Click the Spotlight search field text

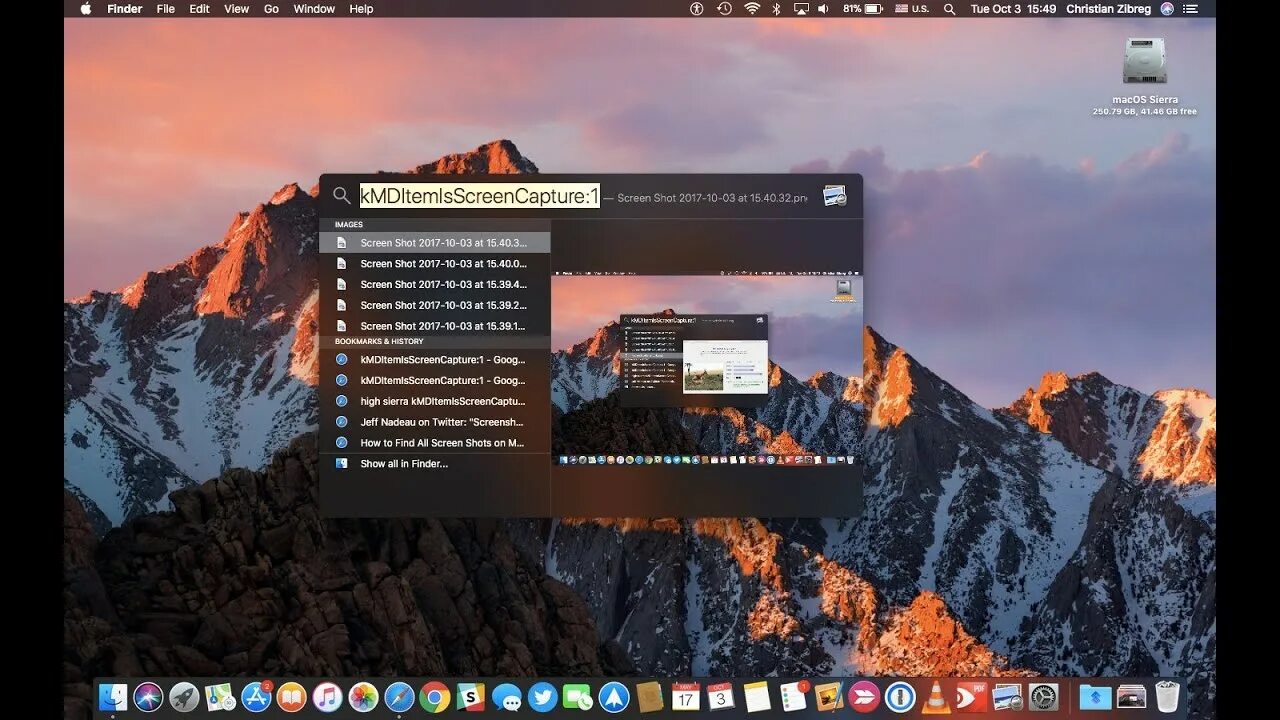[x=480, y=196]
